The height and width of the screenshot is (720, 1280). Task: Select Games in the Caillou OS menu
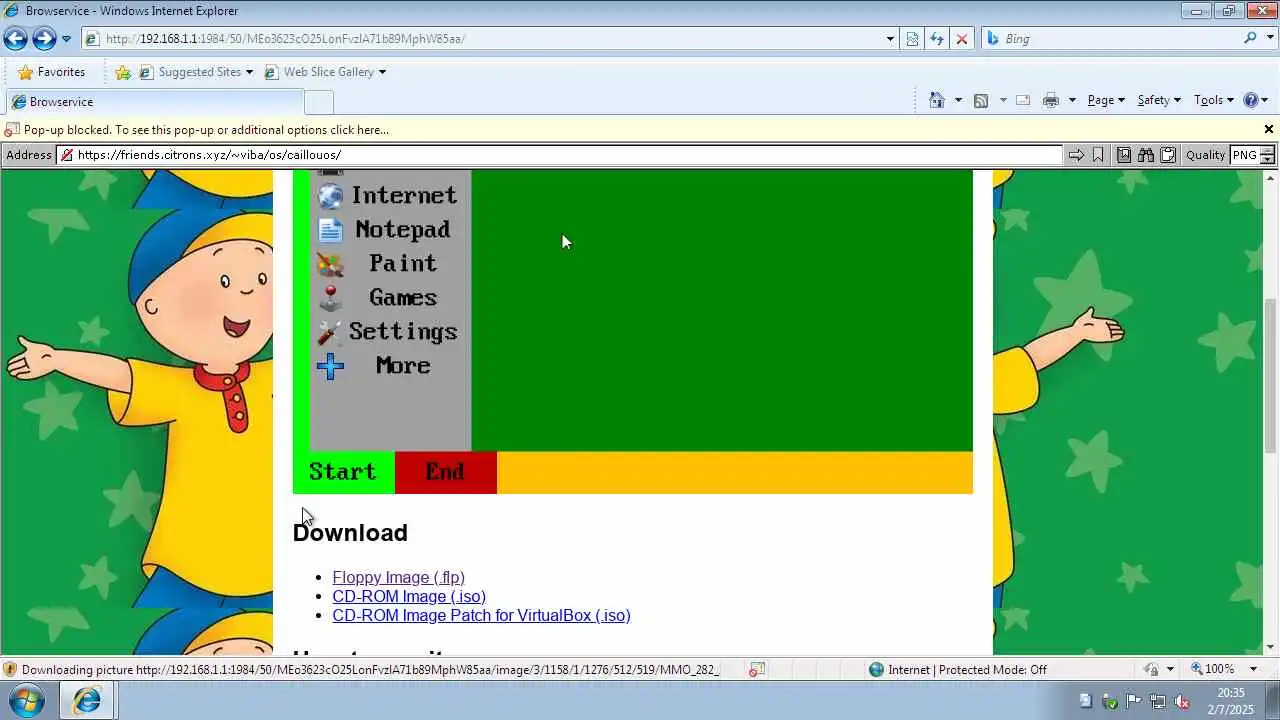click(378, 298)
